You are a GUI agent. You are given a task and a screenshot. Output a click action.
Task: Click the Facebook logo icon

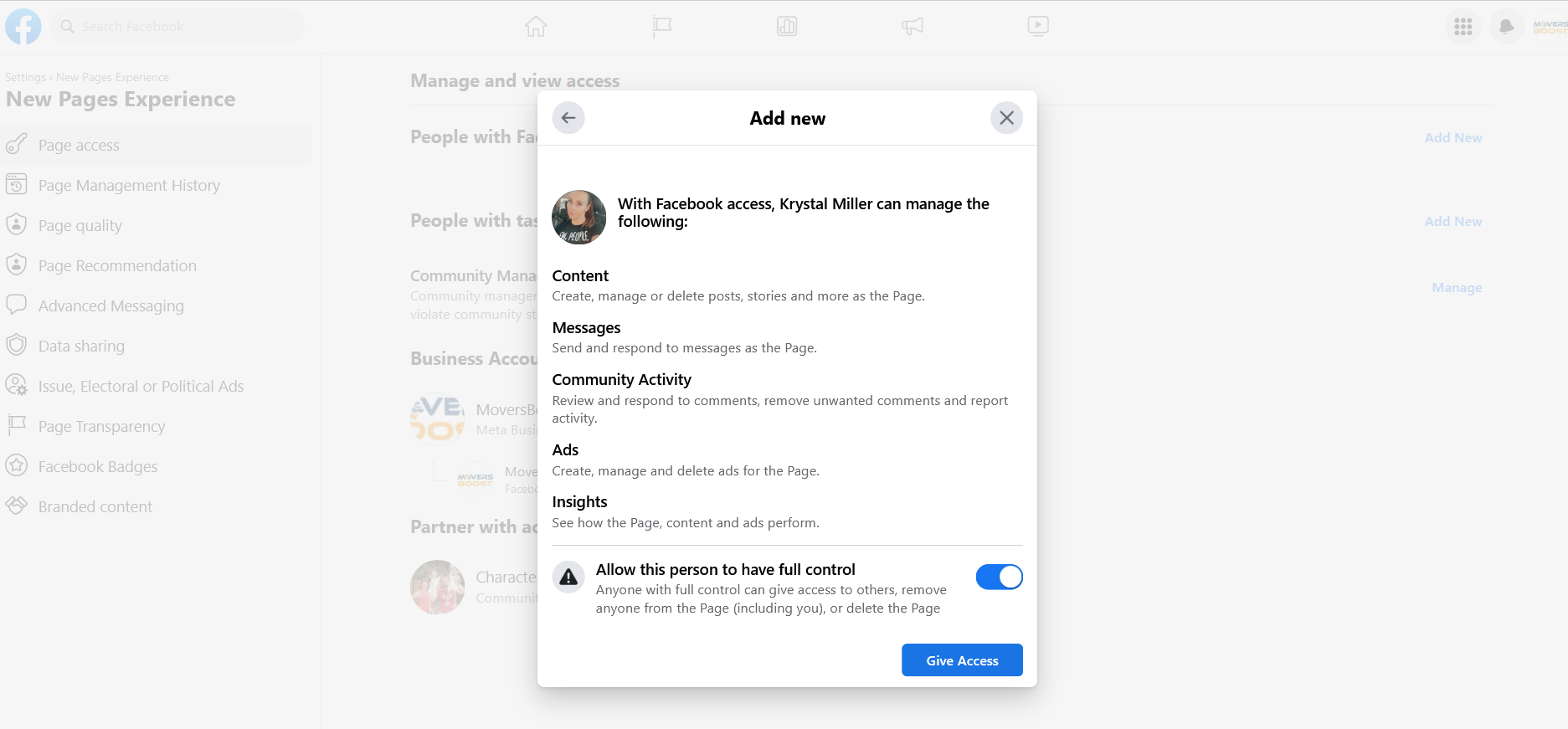click(x=23, y=27)
